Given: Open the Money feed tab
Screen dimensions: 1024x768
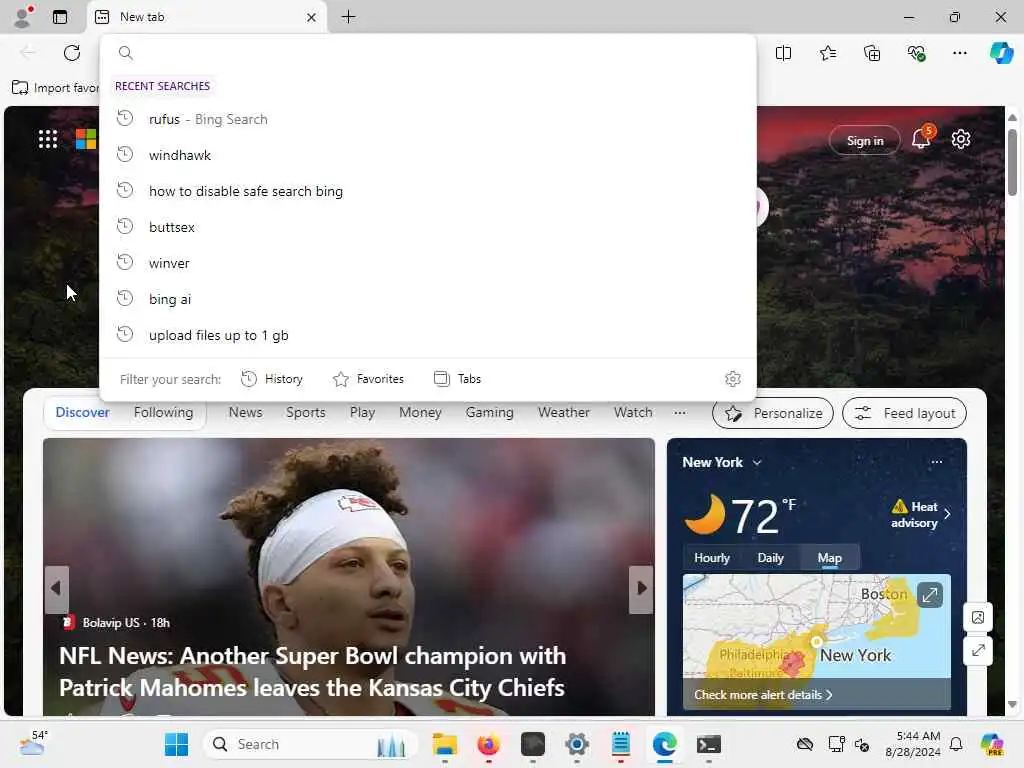Looking at the screenshot, I should coord(420,412).
